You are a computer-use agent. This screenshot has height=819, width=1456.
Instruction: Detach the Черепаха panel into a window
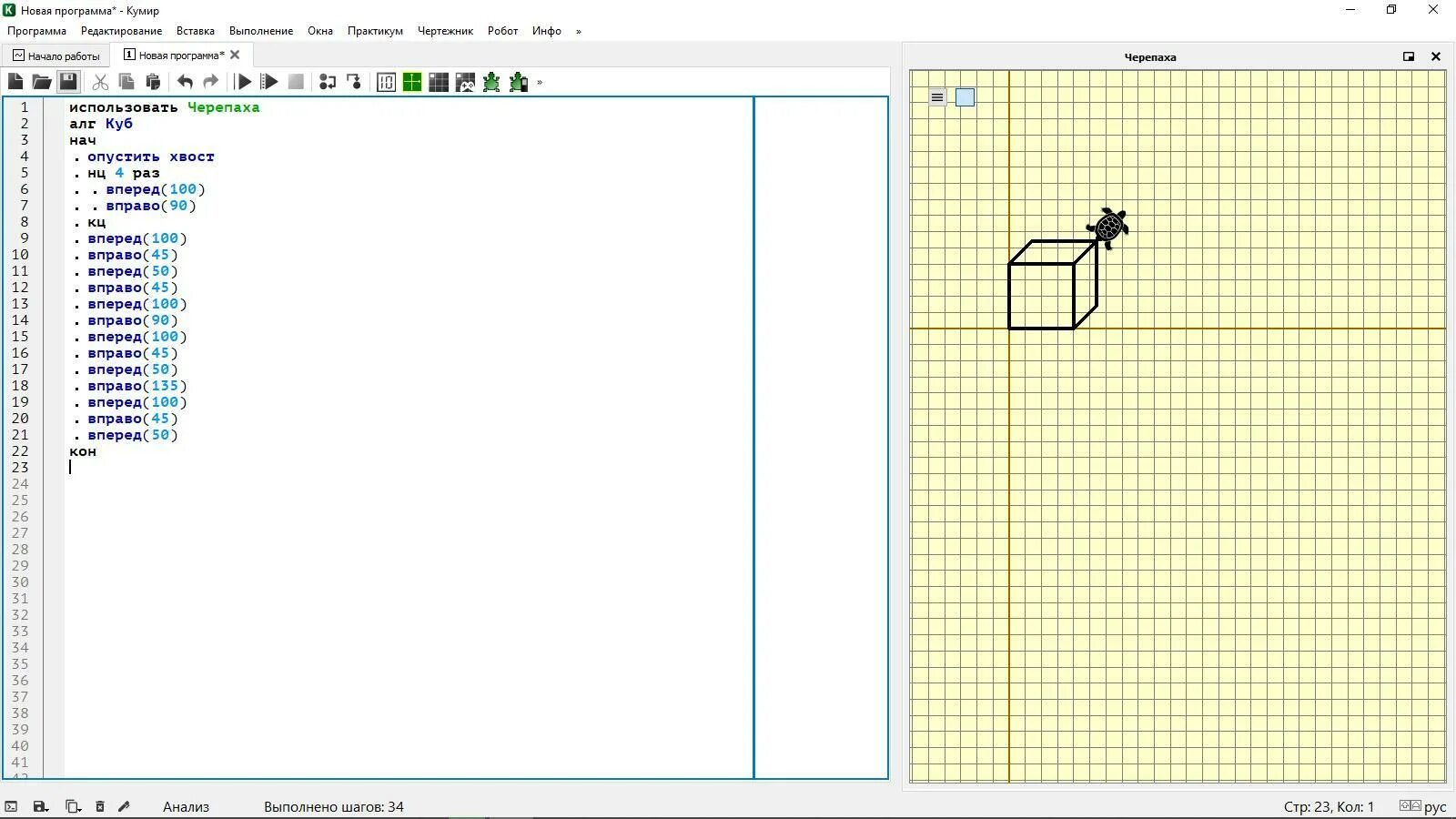click(x=1409, y=56)
